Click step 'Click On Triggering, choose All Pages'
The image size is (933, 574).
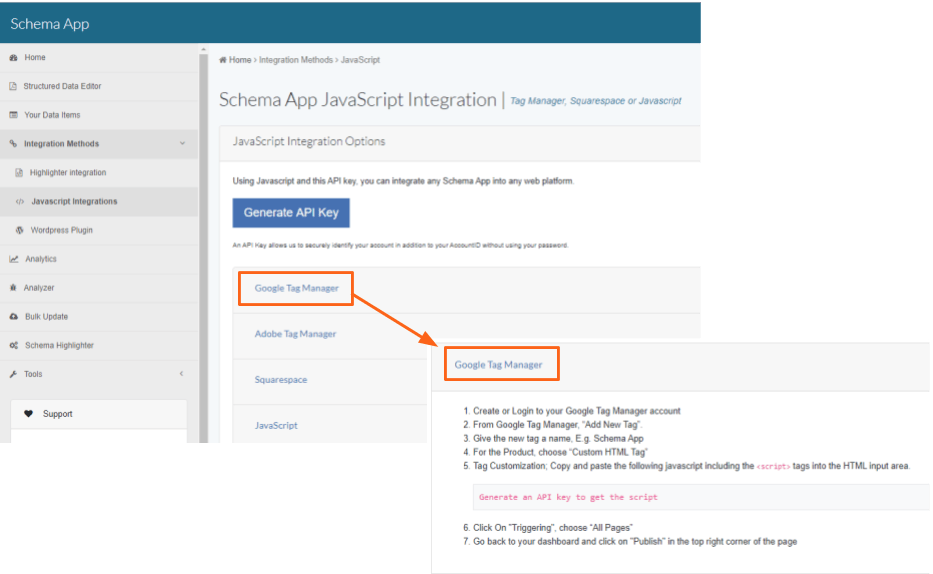(x=553, y=528)
